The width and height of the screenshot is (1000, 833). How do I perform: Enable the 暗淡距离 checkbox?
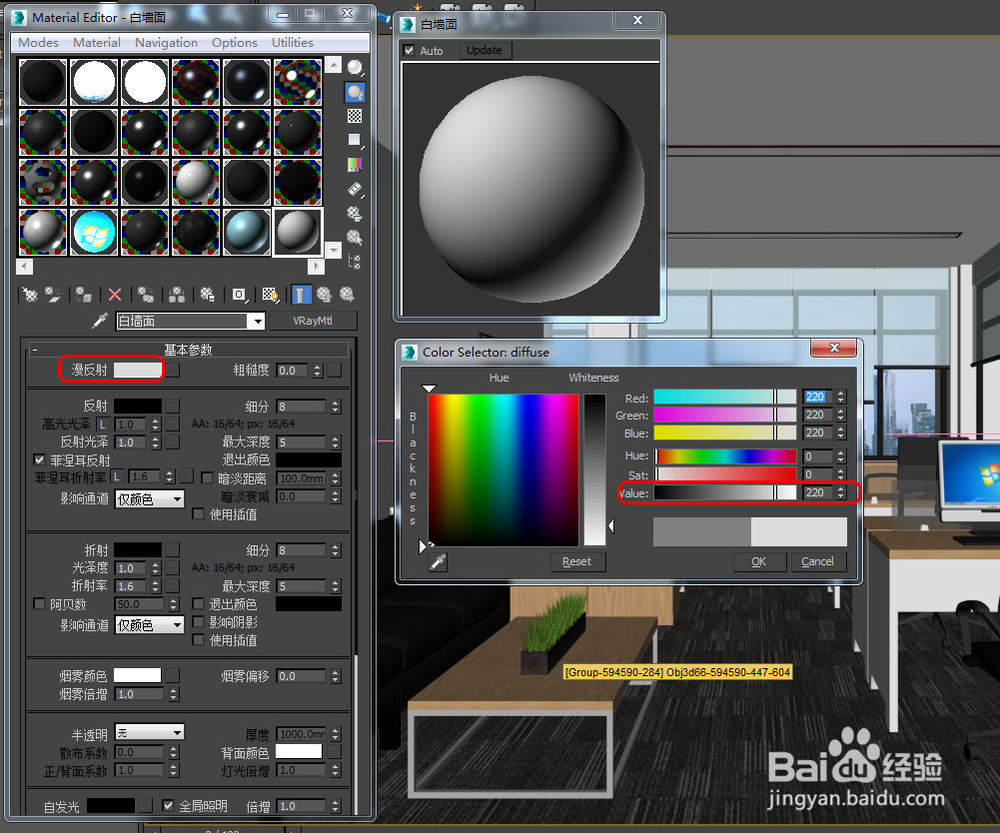[207, 478]
